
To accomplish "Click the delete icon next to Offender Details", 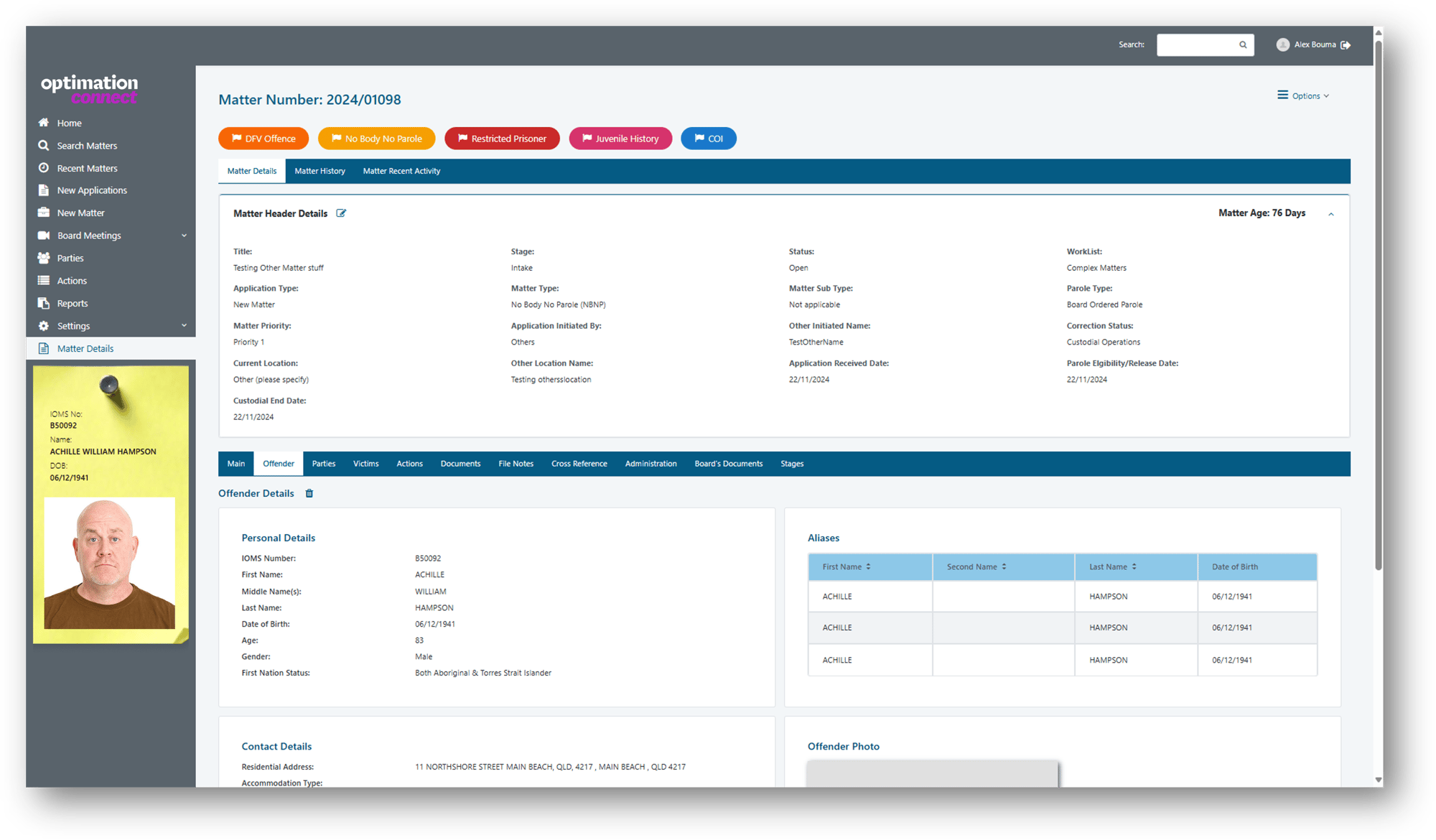I will click(x=310, y=493).
